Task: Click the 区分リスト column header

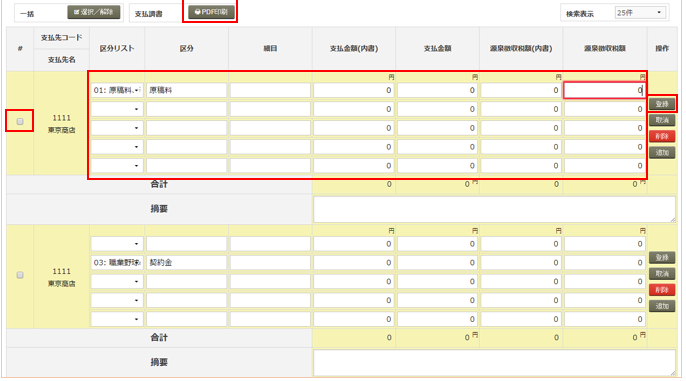Action: (117, 49)
